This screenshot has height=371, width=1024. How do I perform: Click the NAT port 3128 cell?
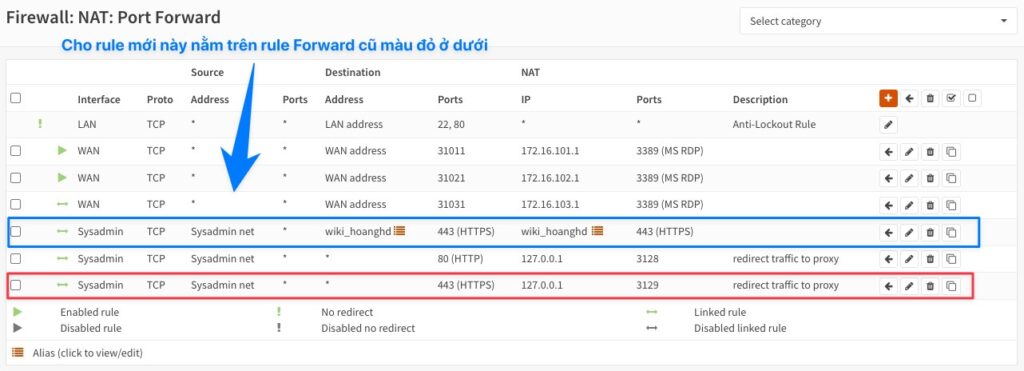tap(648, 259)
